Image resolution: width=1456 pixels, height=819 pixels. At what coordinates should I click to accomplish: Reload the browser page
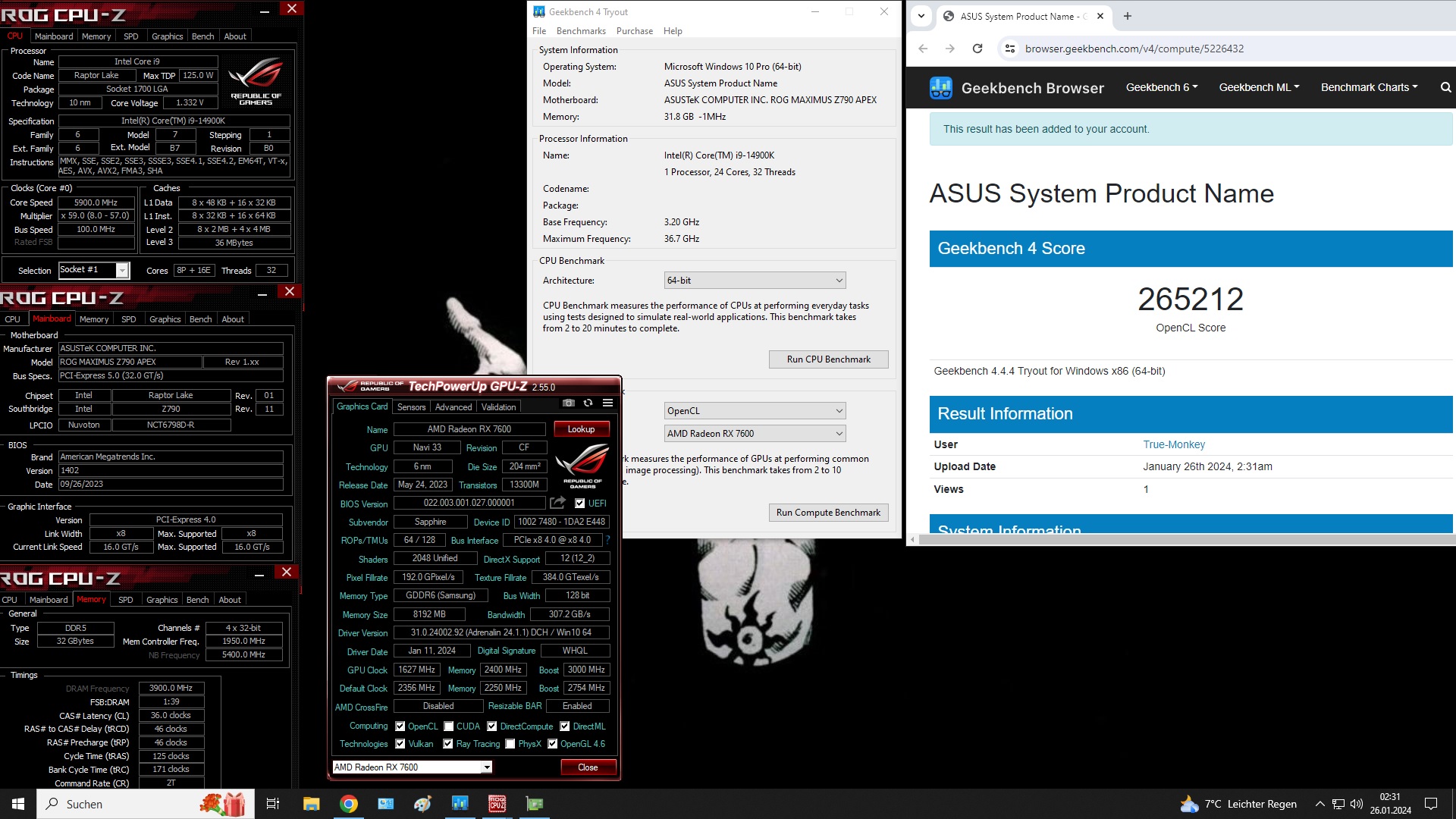[x=977, y=49]
